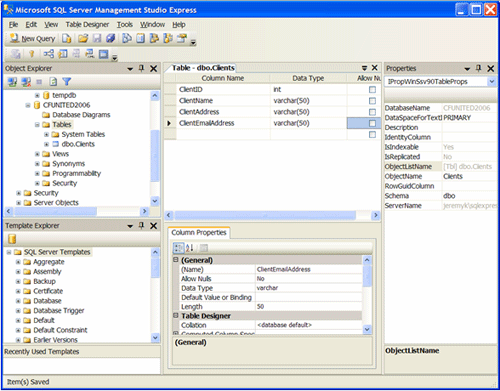Click the Refresh icon in Object Explorer
This screenshot has height=391, width=500.
coord(53,82)
